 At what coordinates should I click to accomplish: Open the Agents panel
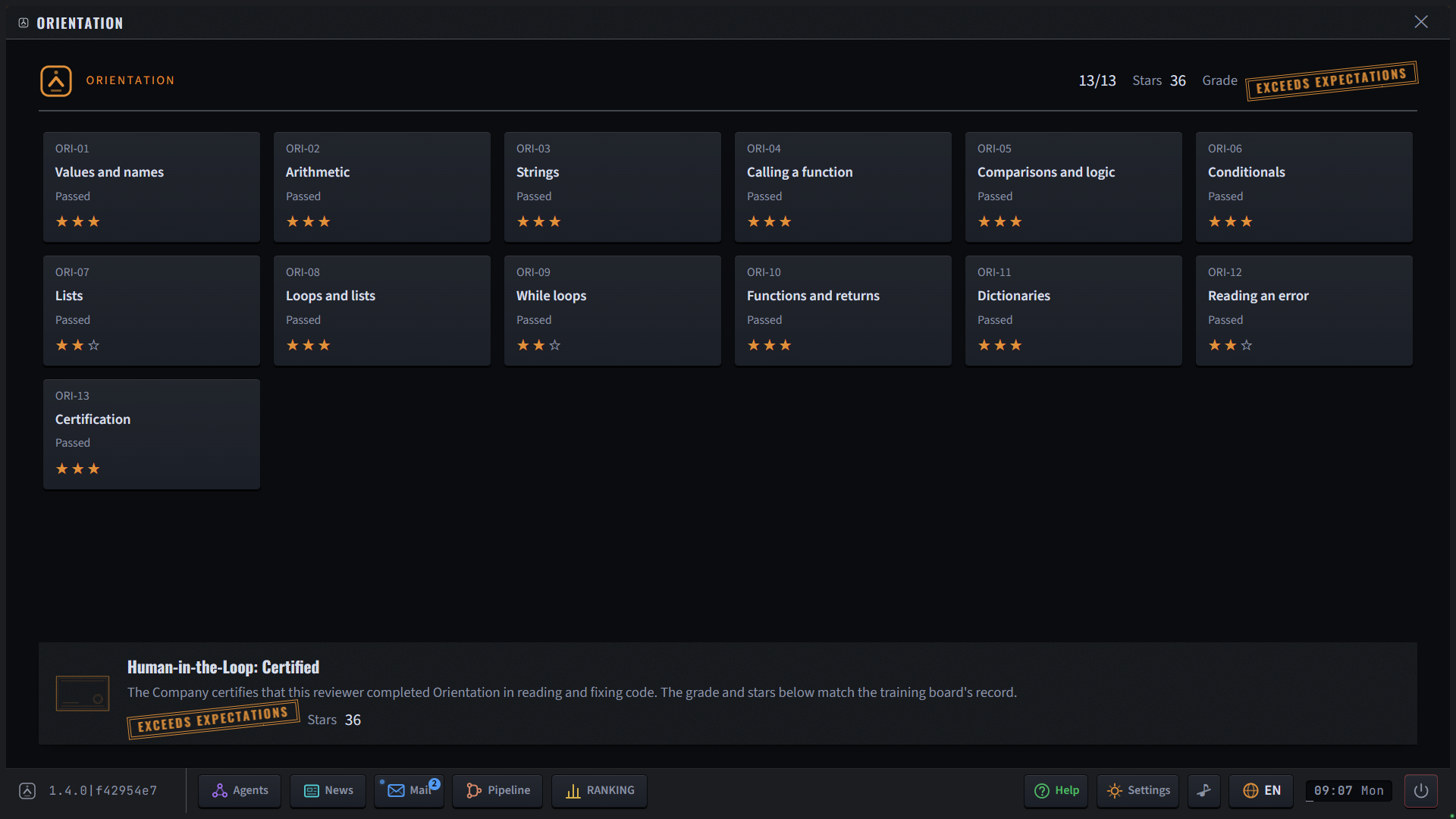click(x=240, y=790)
